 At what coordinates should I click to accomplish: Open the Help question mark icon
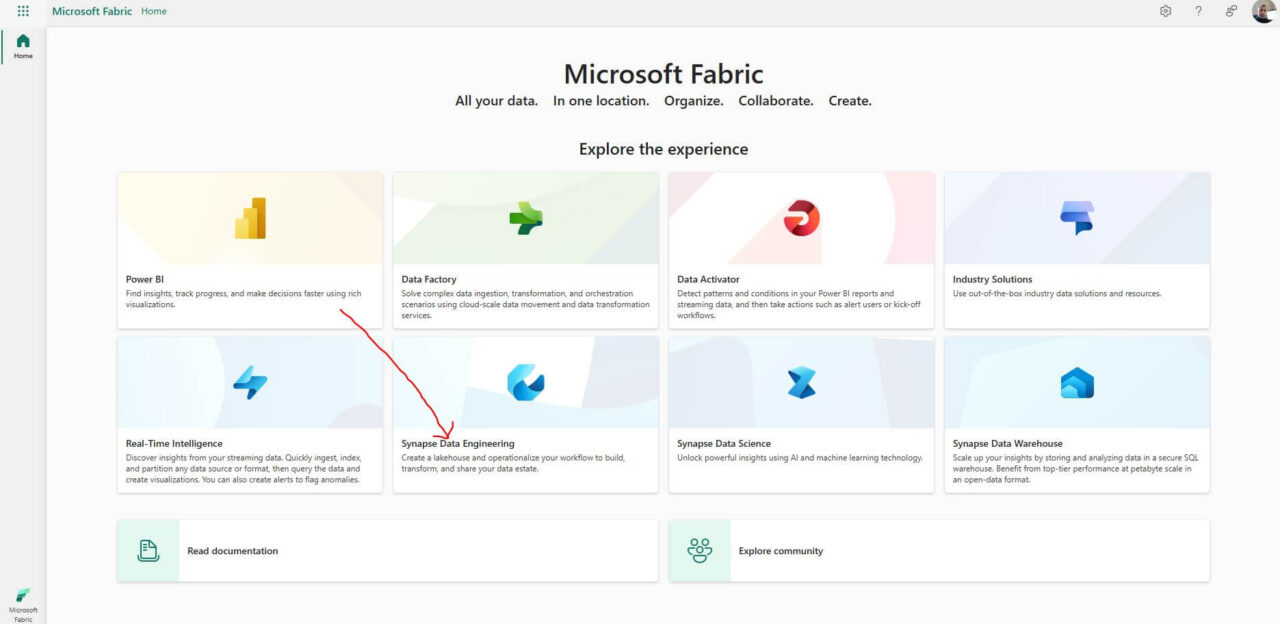(x=1198, y=11)
